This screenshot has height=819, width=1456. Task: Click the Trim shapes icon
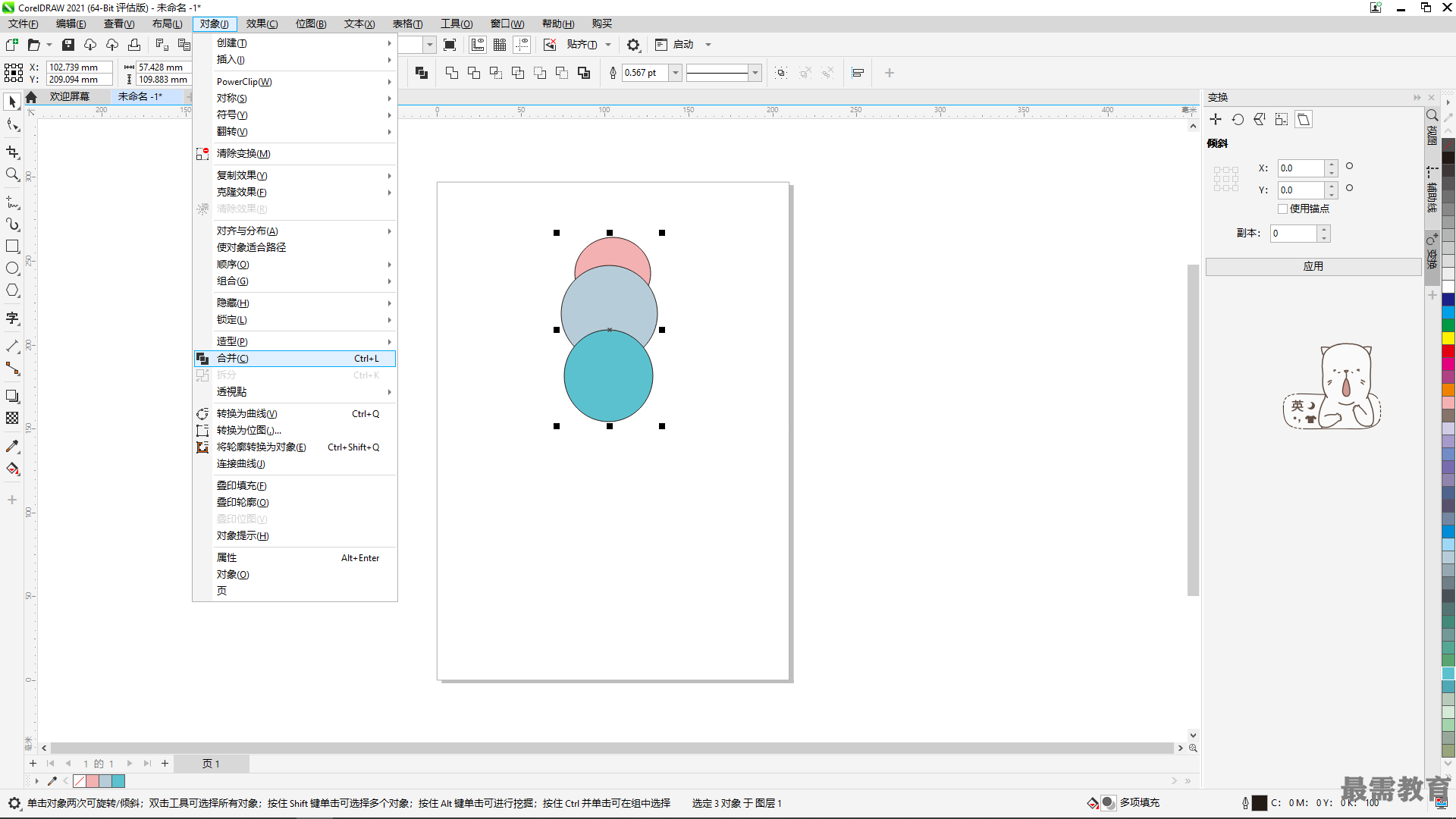point(474,73)
